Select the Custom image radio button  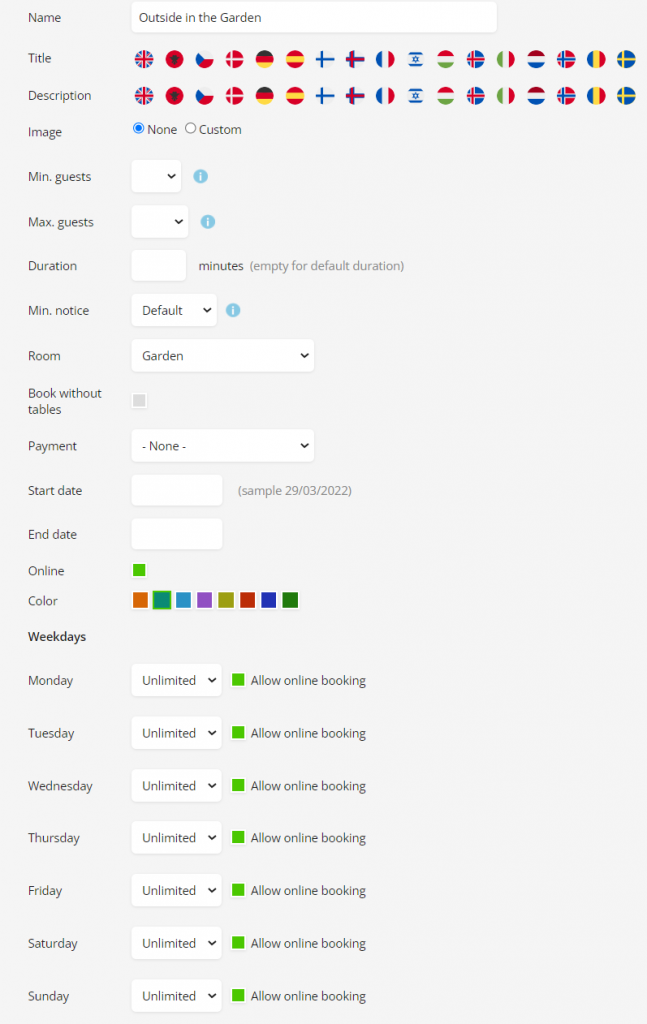pos(191,129)
